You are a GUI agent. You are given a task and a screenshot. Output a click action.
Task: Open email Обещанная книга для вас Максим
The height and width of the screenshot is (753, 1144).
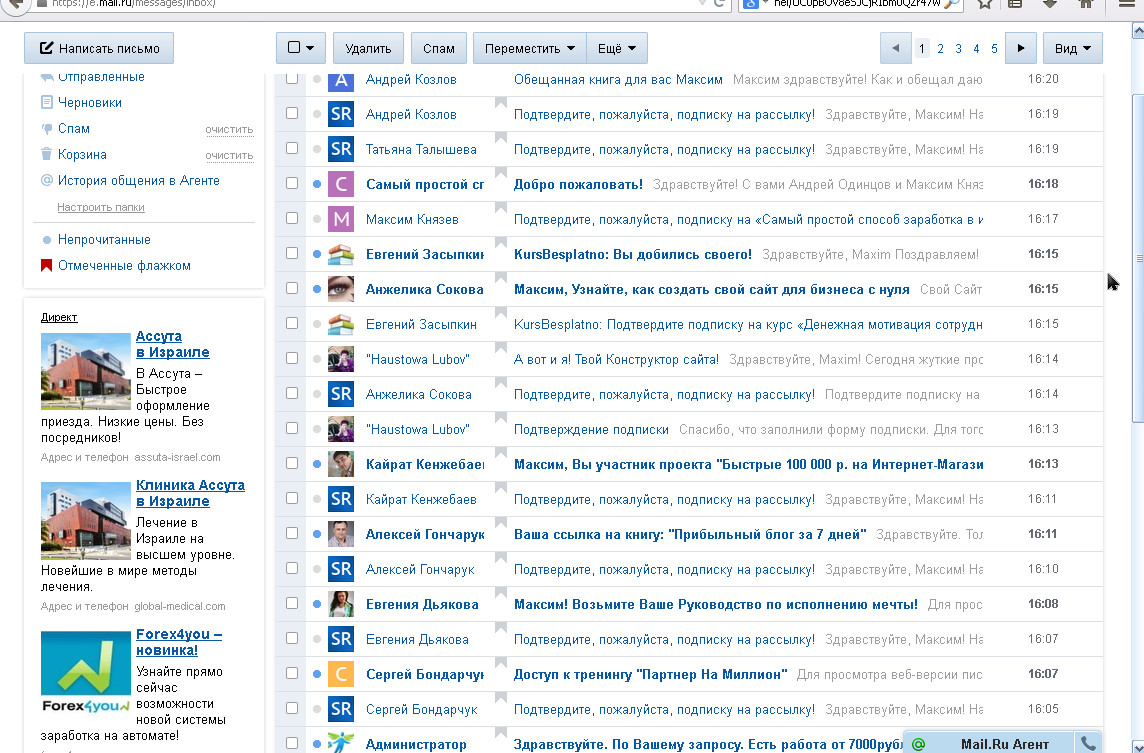point(618,80)
